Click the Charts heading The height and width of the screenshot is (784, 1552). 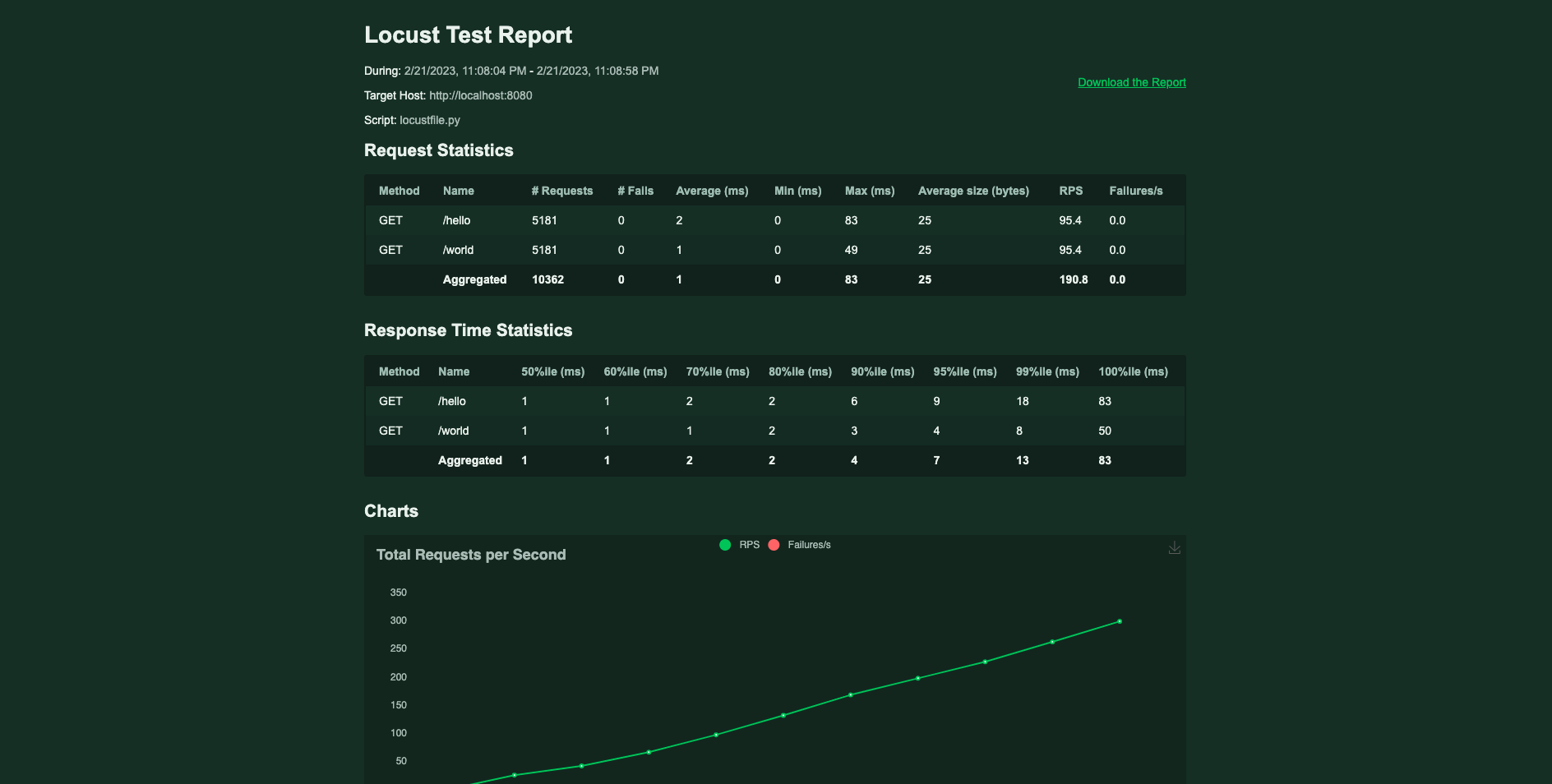coord(390,511)
